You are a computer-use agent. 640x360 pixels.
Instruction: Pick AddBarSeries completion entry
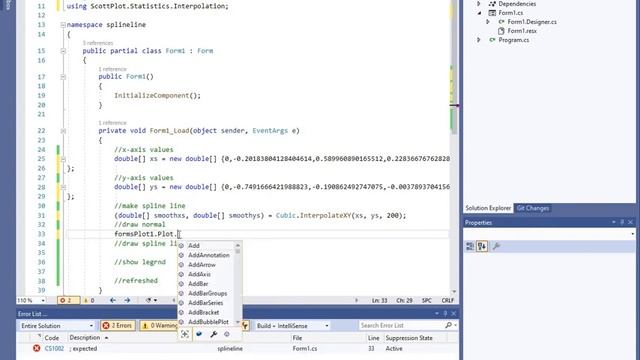(206, 303)
